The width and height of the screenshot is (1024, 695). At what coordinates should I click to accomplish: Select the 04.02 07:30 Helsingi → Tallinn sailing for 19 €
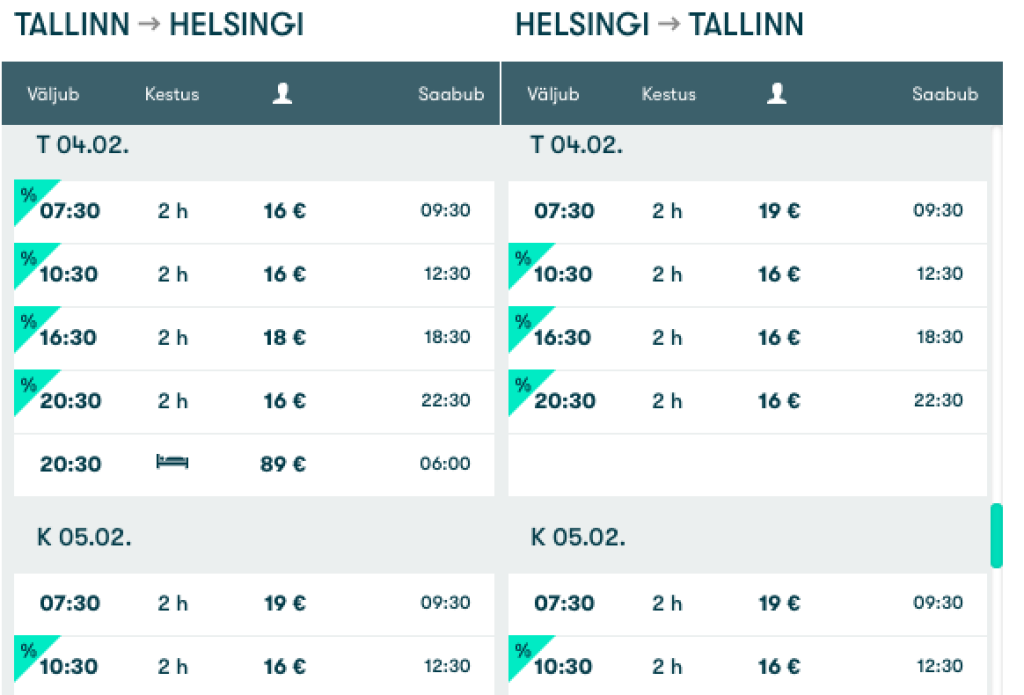click(747, 211)
